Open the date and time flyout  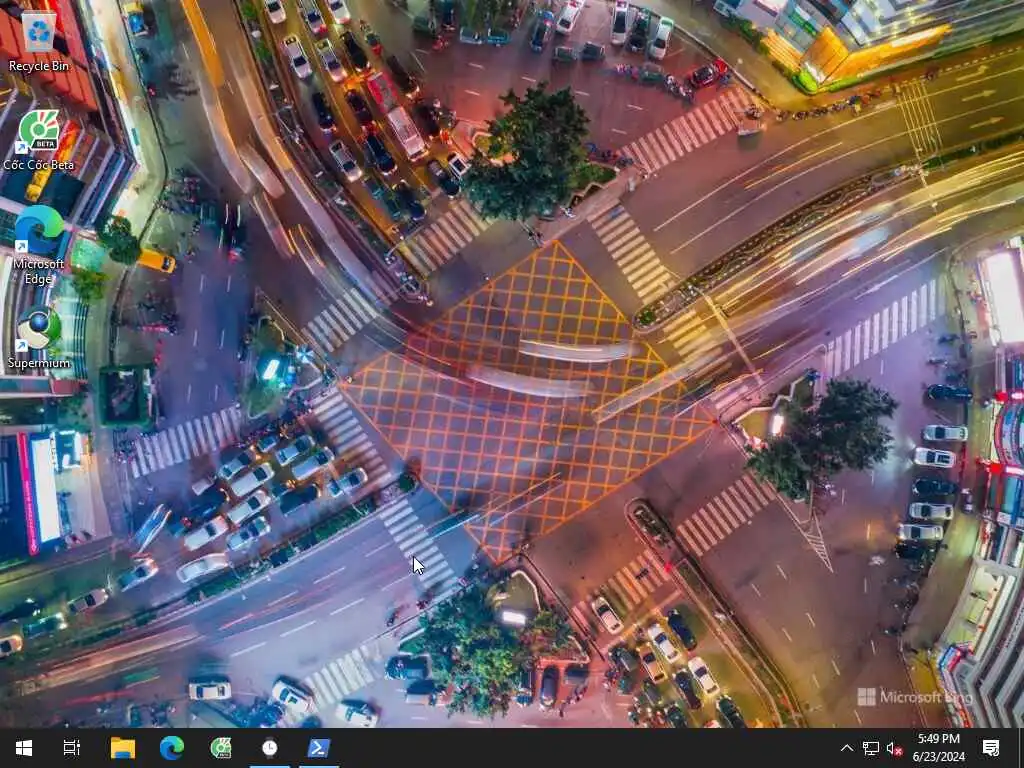tap(938, 748)
